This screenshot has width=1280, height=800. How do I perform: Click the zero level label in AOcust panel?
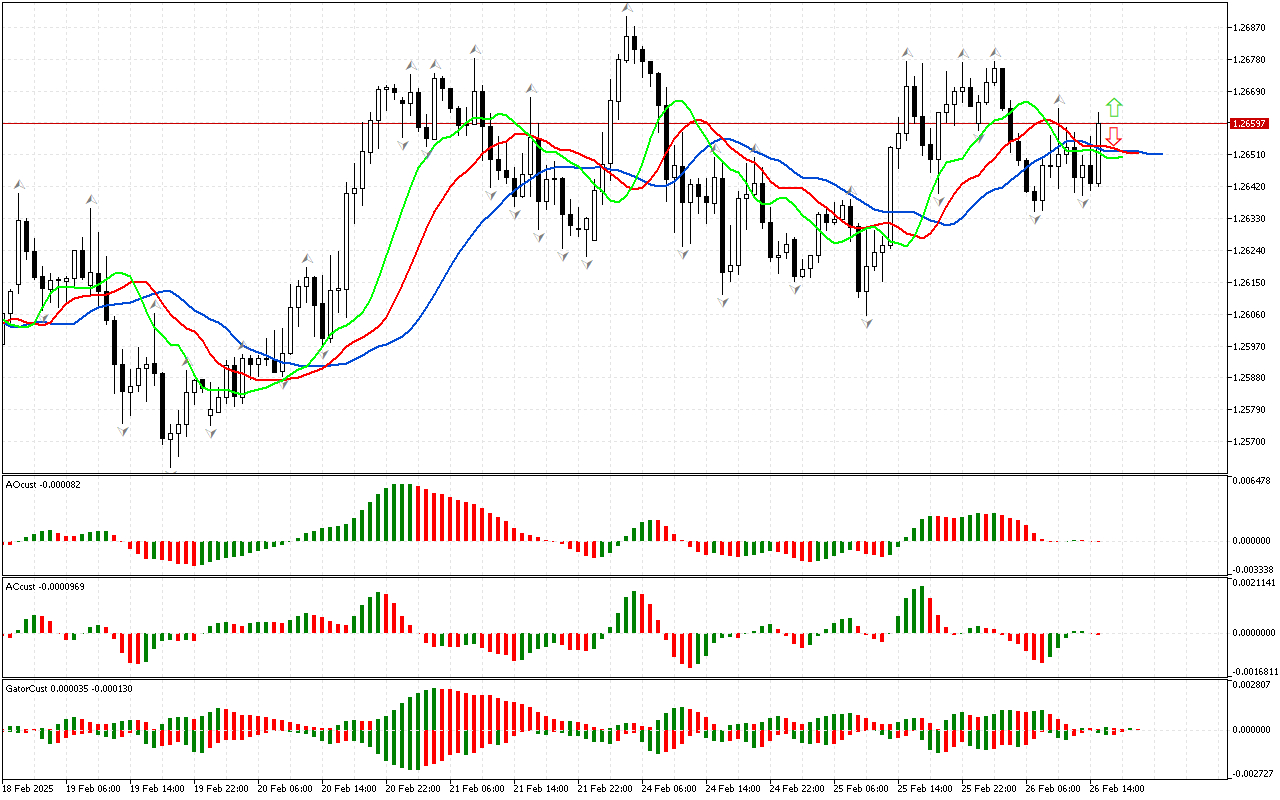[1253, 541]
